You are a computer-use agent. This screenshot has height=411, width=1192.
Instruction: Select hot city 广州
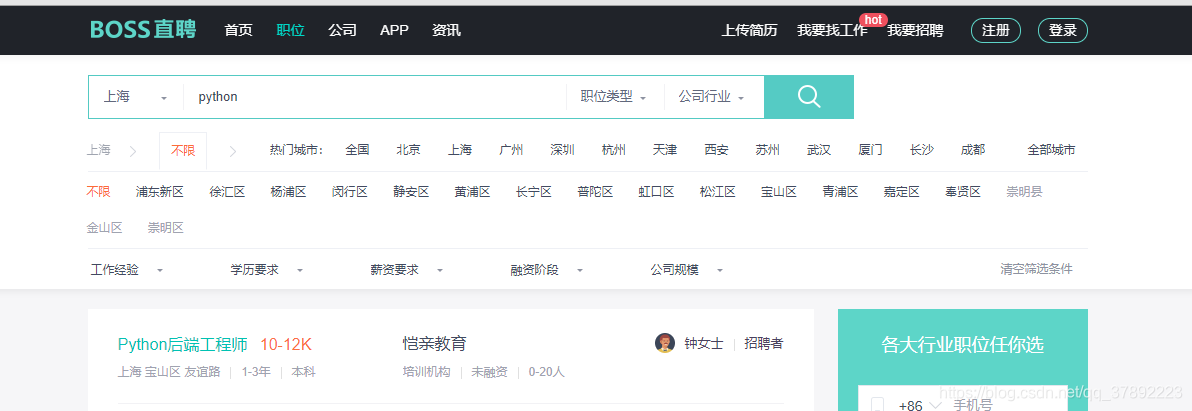(511, 150)
